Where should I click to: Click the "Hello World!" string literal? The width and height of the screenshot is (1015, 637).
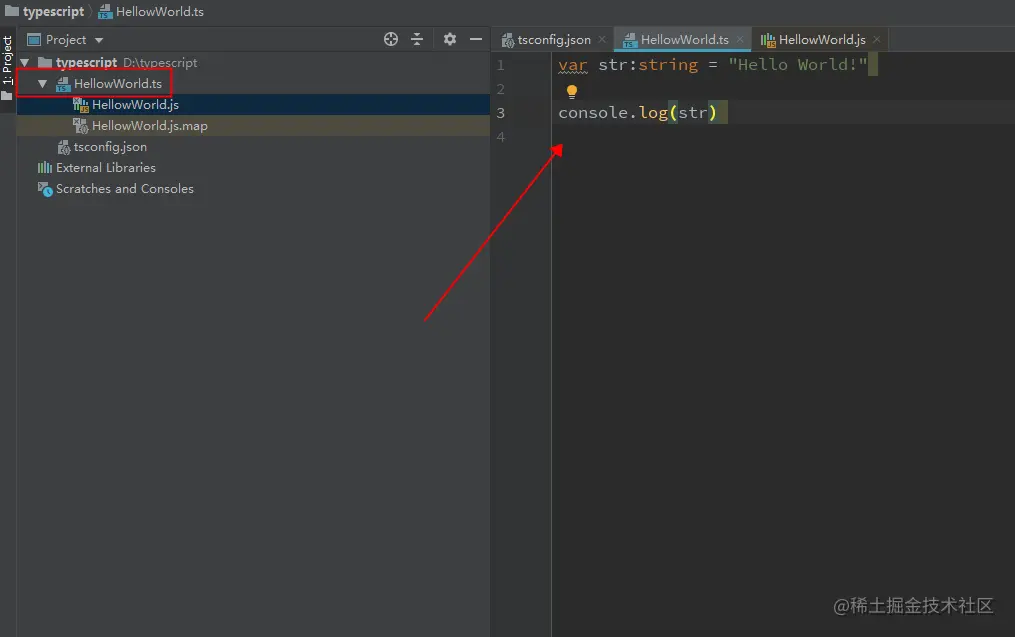pos(798,65)
